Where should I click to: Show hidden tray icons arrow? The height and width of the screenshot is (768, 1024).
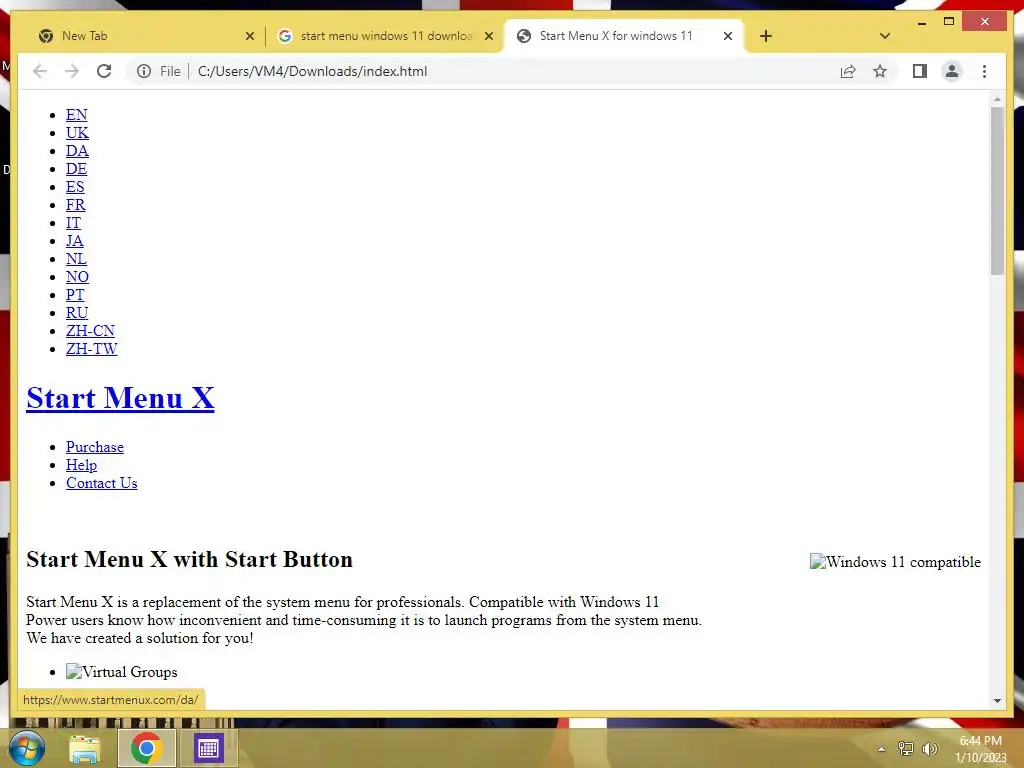click(x=882, y=749)
